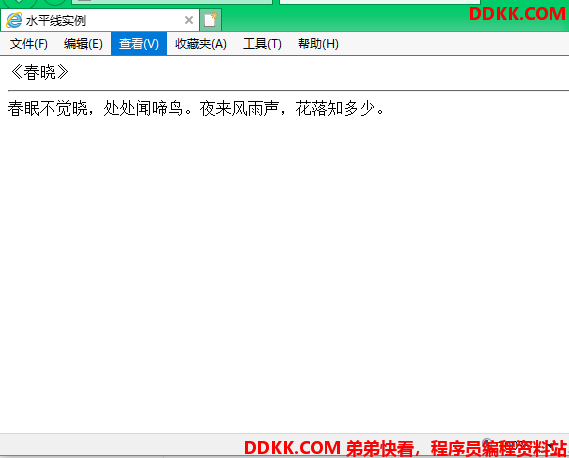Viewport: 569px width, 458px height.
Task: Click the DDKK.COM watermark at top right
Action: pos(517,14)
